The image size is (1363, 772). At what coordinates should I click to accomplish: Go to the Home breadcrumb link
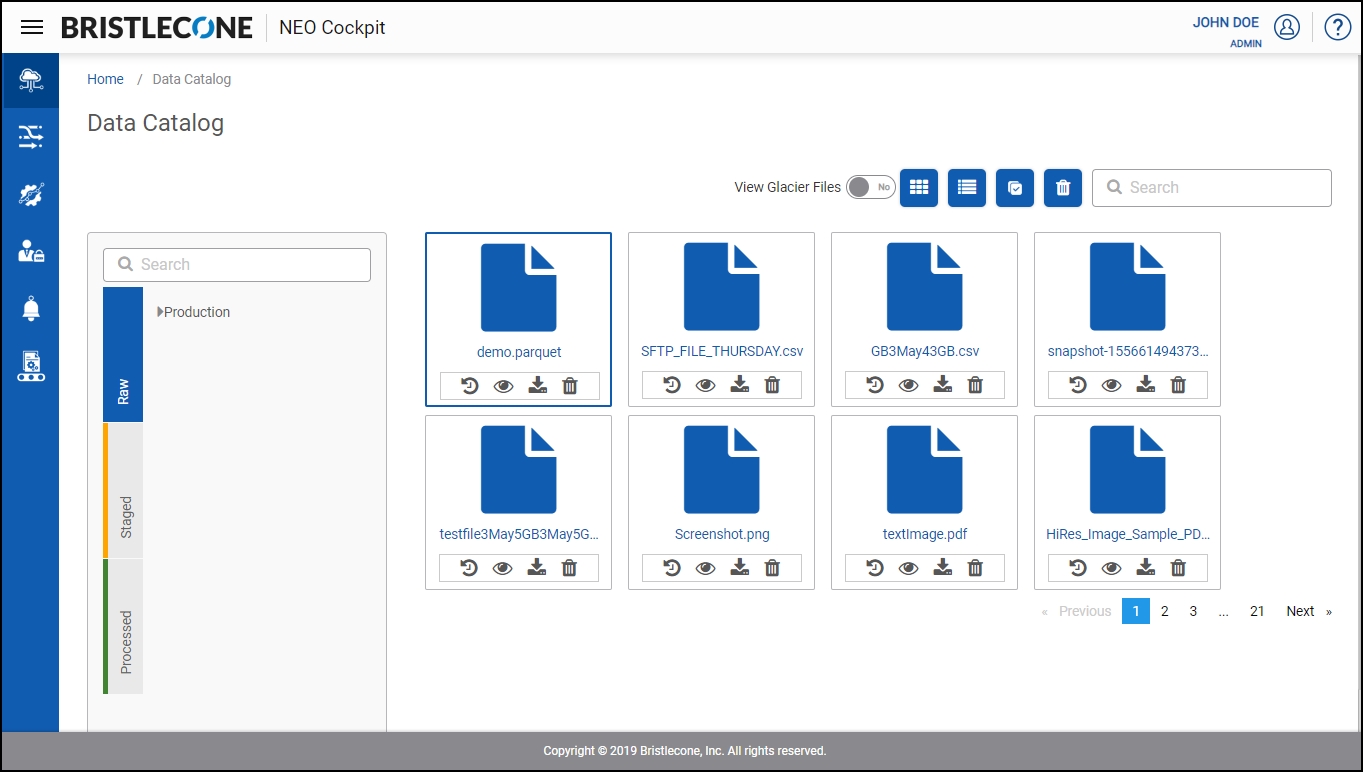click(105, 79)
